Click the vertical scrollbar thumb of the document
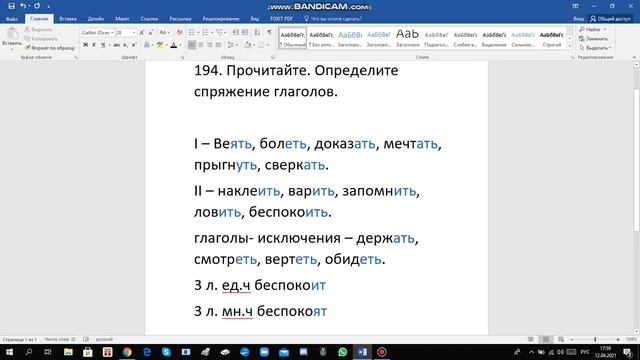 [636, 159]
